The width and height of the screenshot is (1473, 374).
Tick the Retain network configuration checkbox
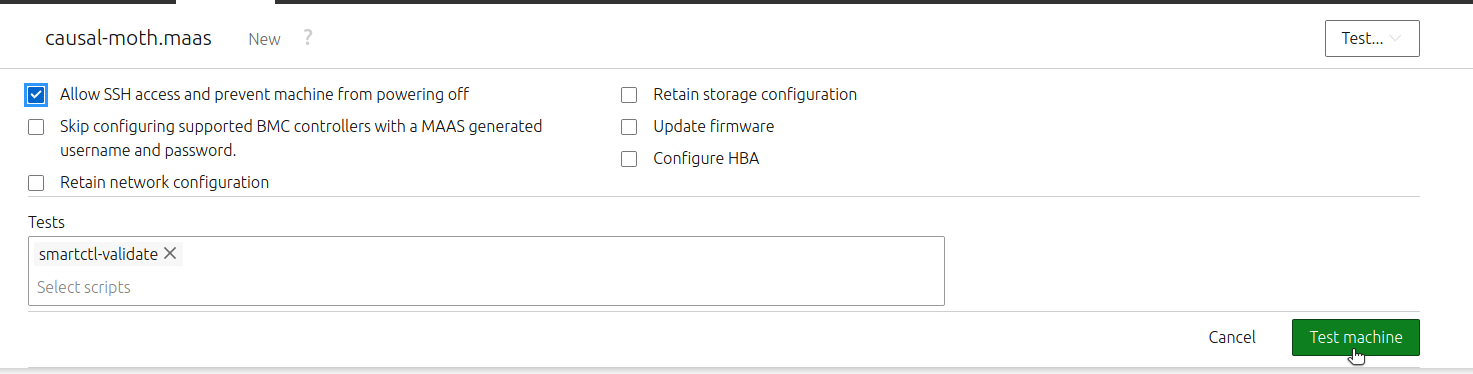[37, 183]
